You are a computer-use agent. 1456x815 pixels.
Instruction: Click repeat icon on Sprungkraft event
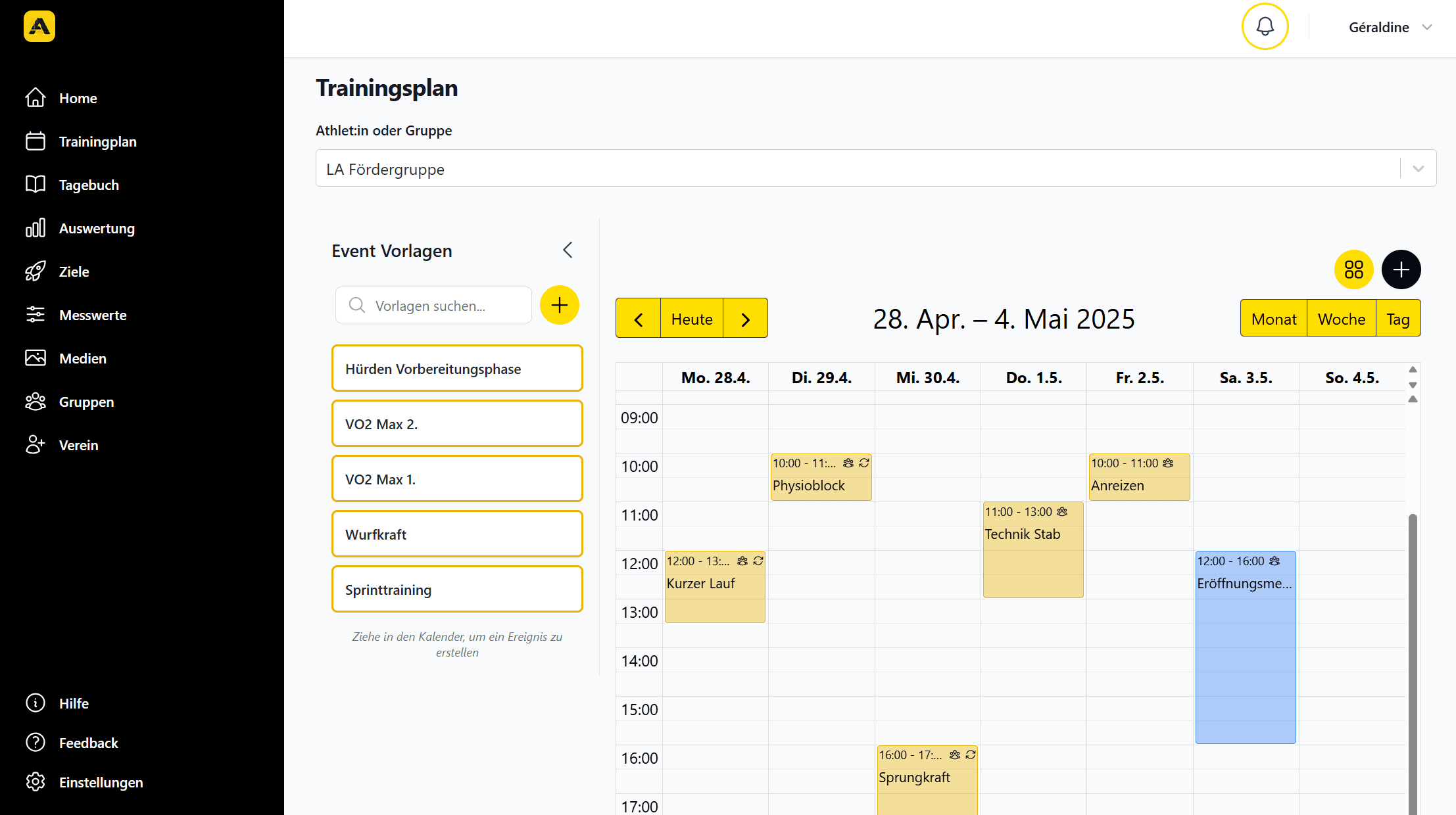point(971,755)
